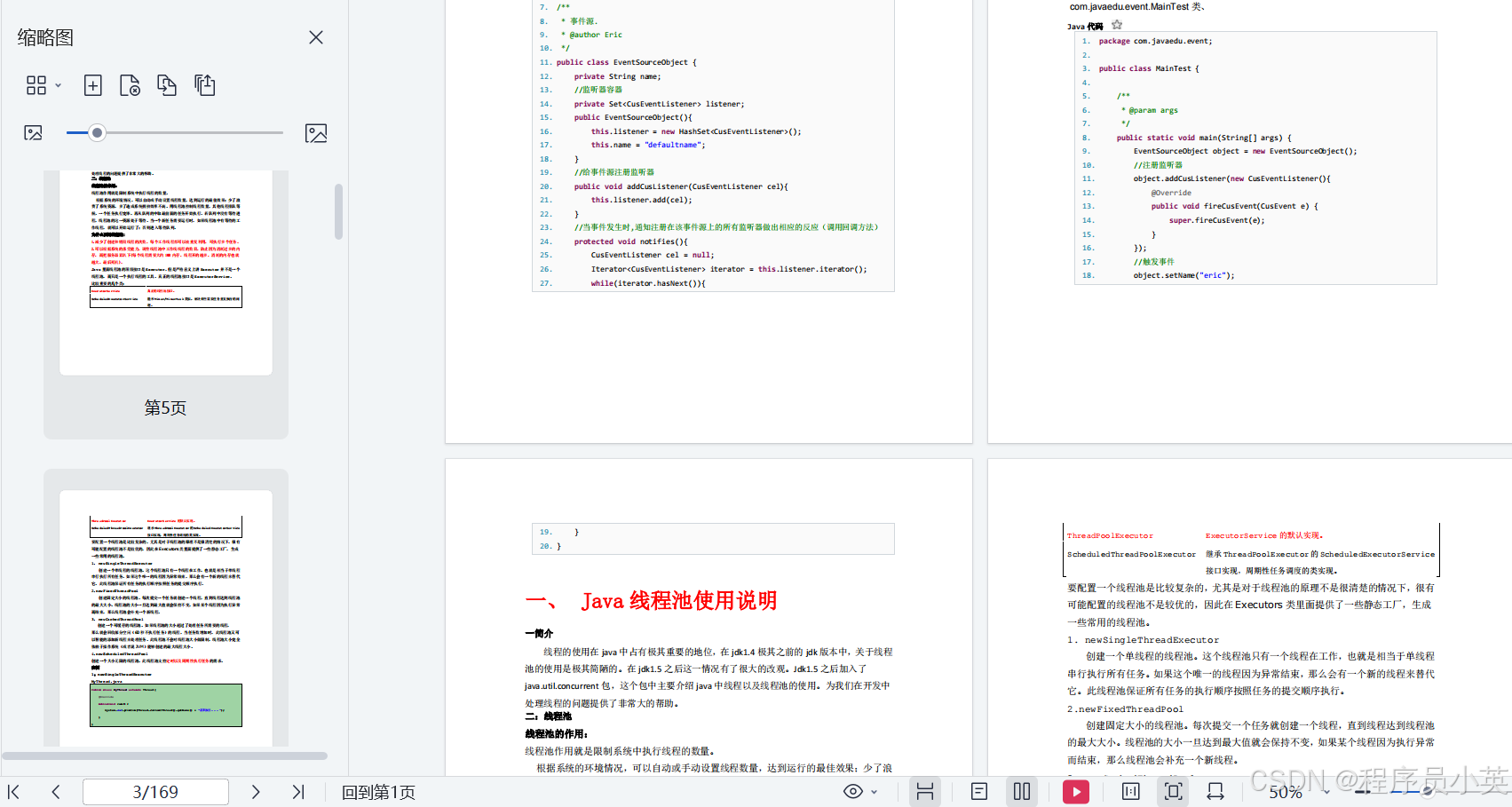This screenshot has height=807, width=1512.
Task: Enter full screen reading mode
Action: coord(1174,791)
